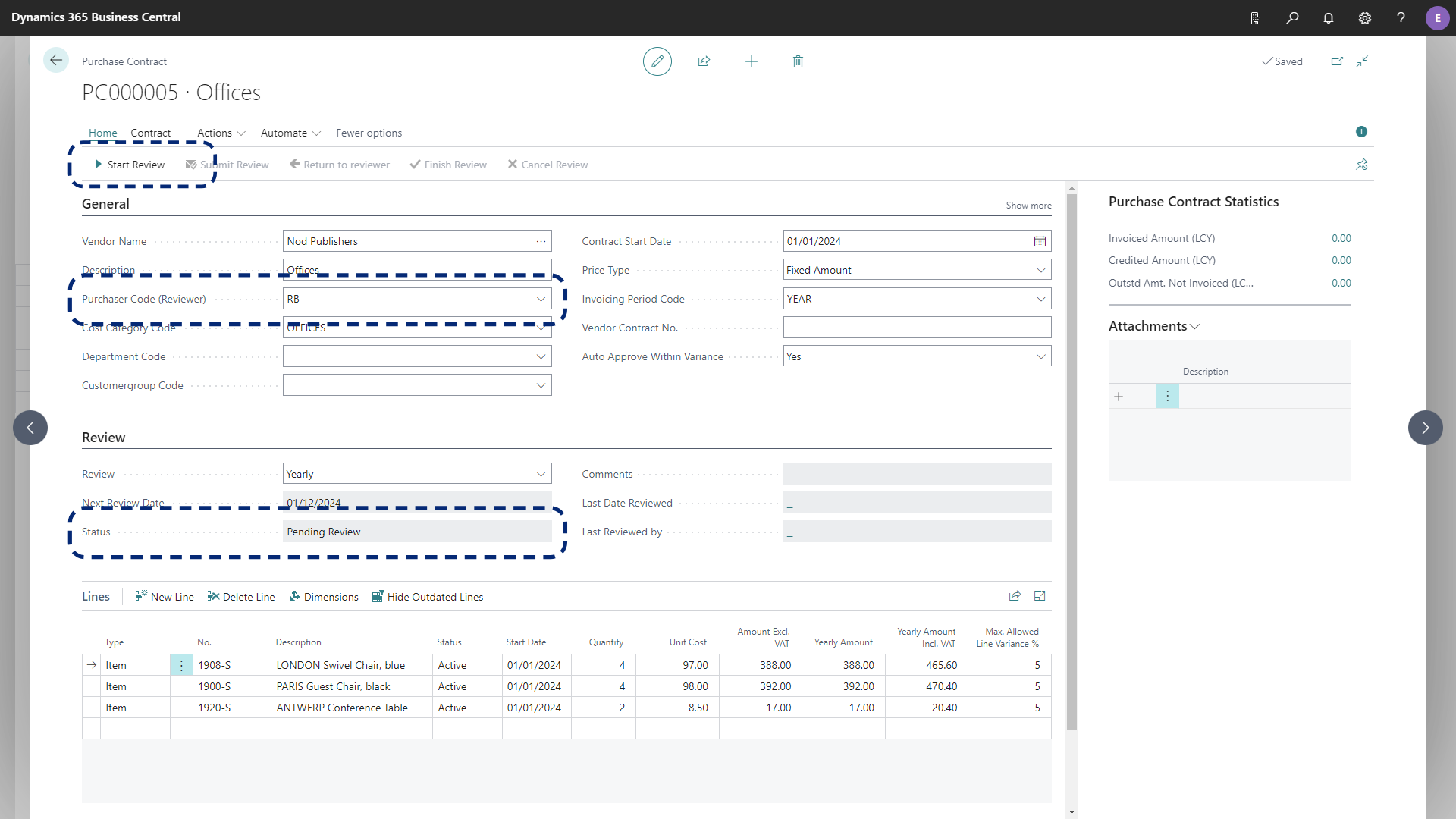Viewport: 1456px width, 819px height.
Task: Open the Contract Start Date calendar picker
Action: pos(1040,241)
